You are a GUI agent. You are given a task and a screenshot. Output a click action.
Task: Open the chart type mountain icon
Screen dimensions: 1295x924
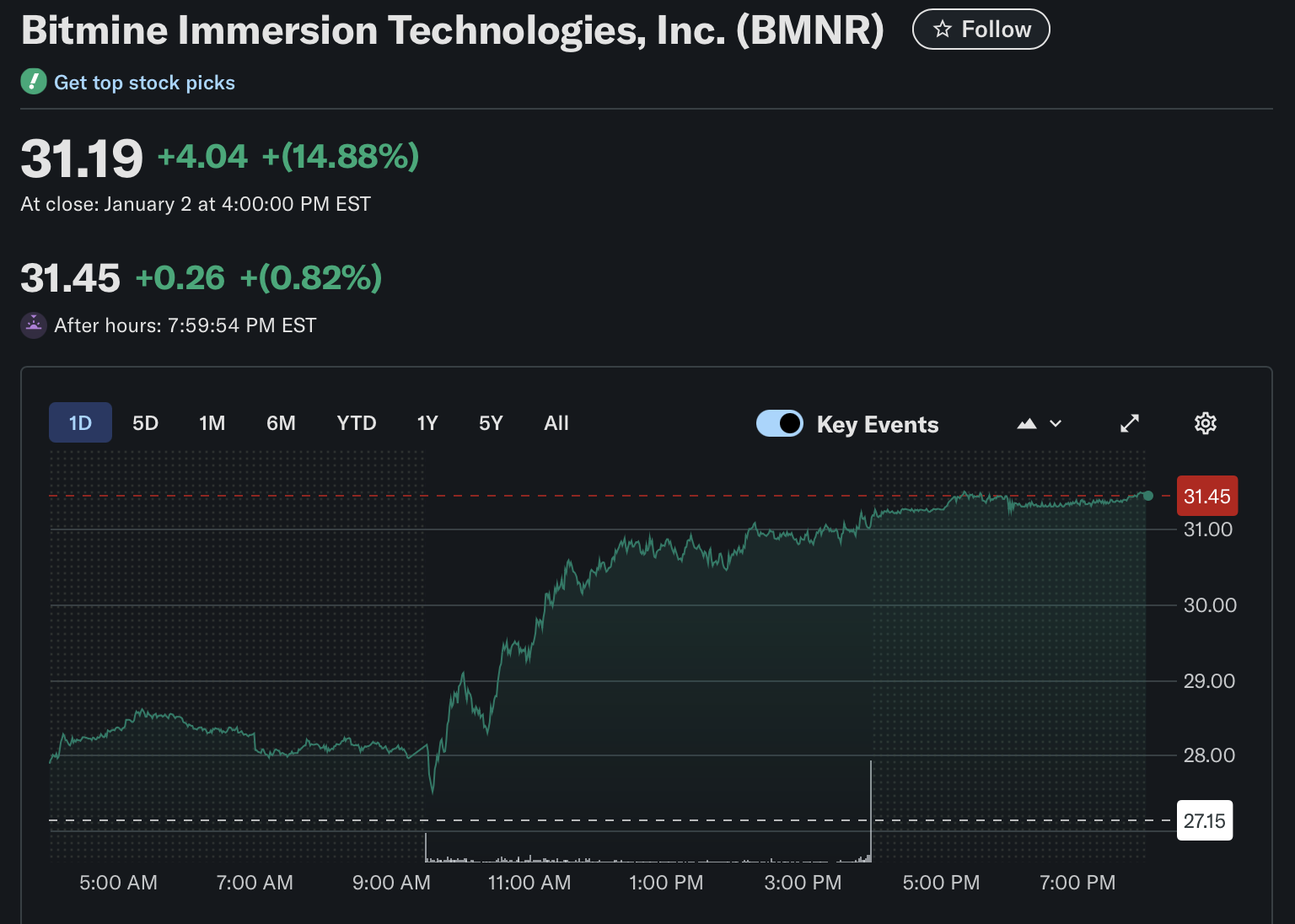tap(1026, 423)
